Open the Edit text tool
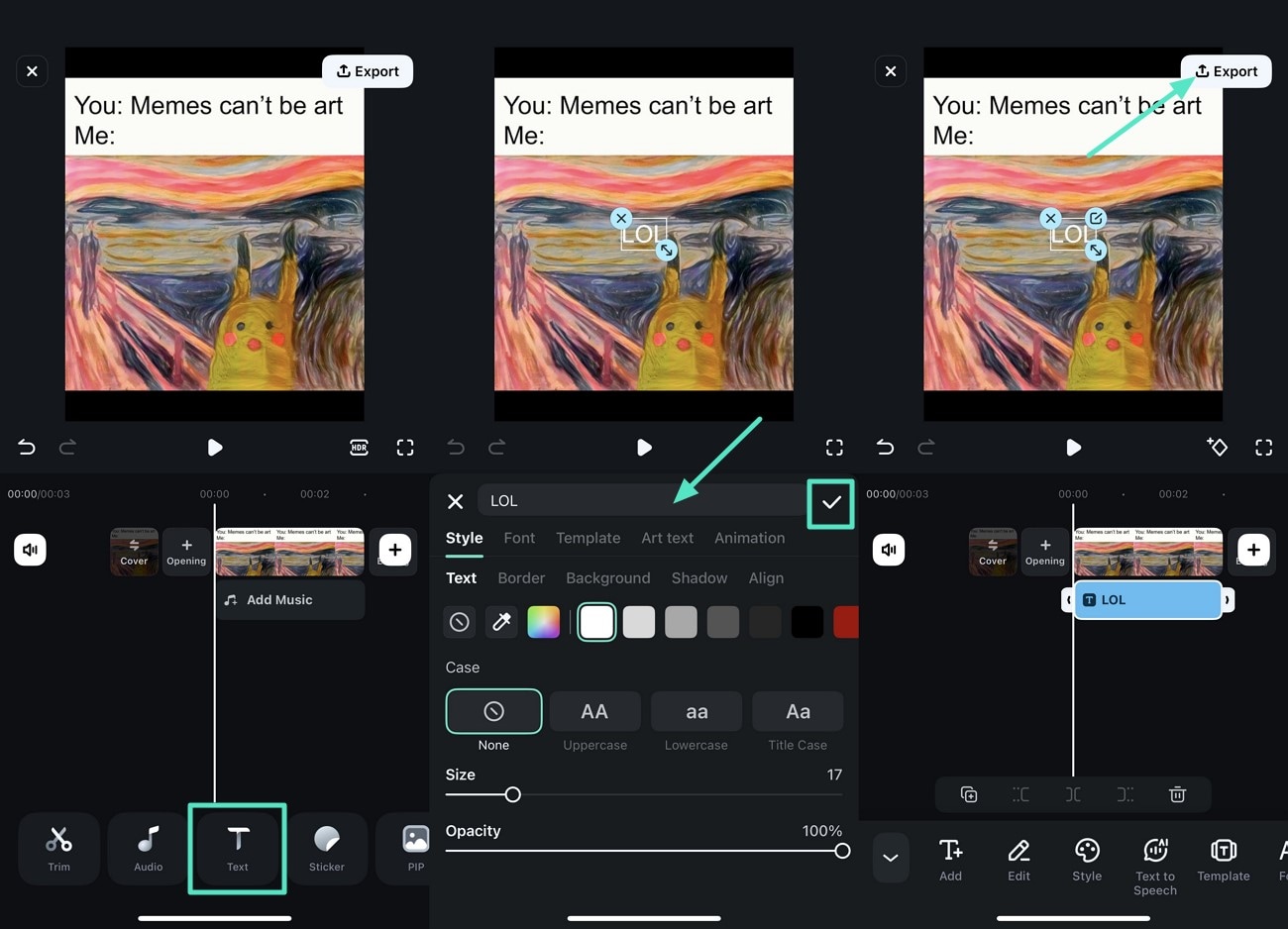 (x=1019, y=860)
